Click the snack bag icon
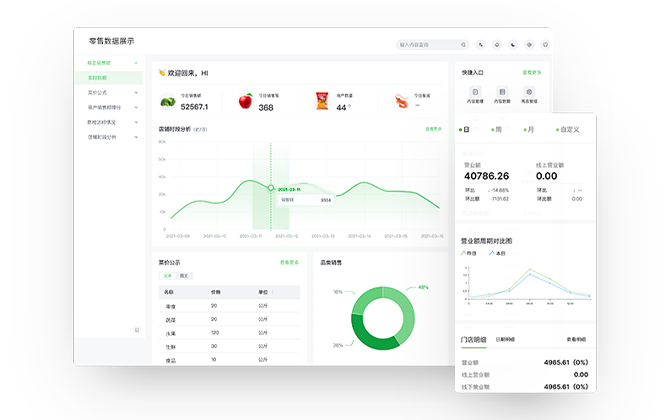Image resolution: width=670 pixels, height=420 pixels. point(323,101)
